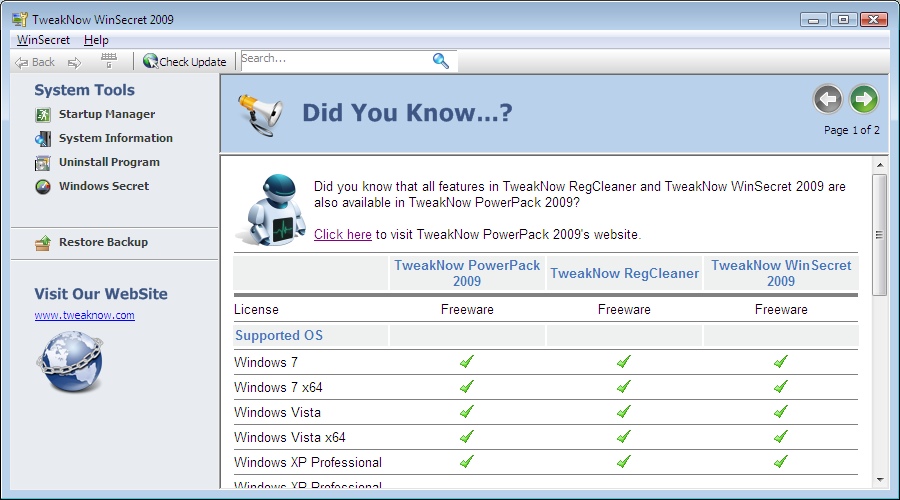Click the Back toolbar button
Screen dimensions: 900x500
(35, 62)
